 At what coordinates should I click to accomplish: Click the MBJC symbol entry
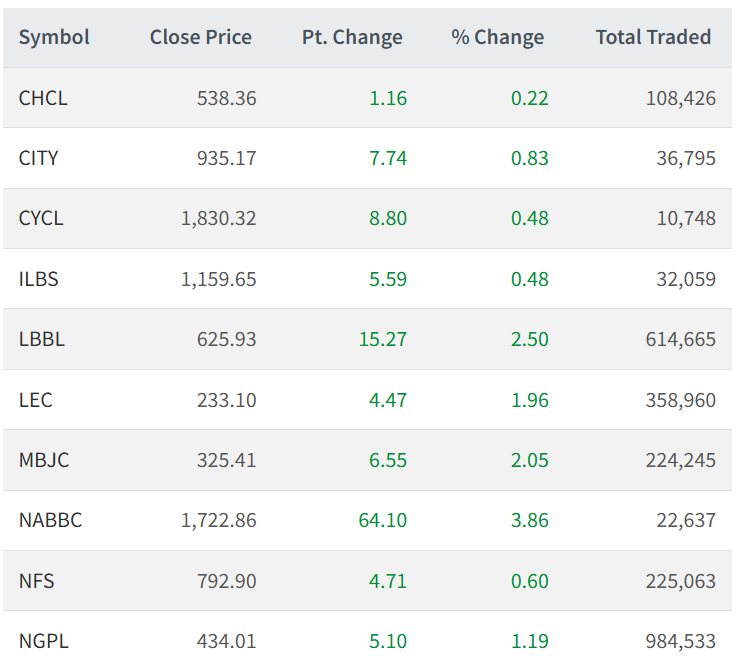click(x=44, y=460)
